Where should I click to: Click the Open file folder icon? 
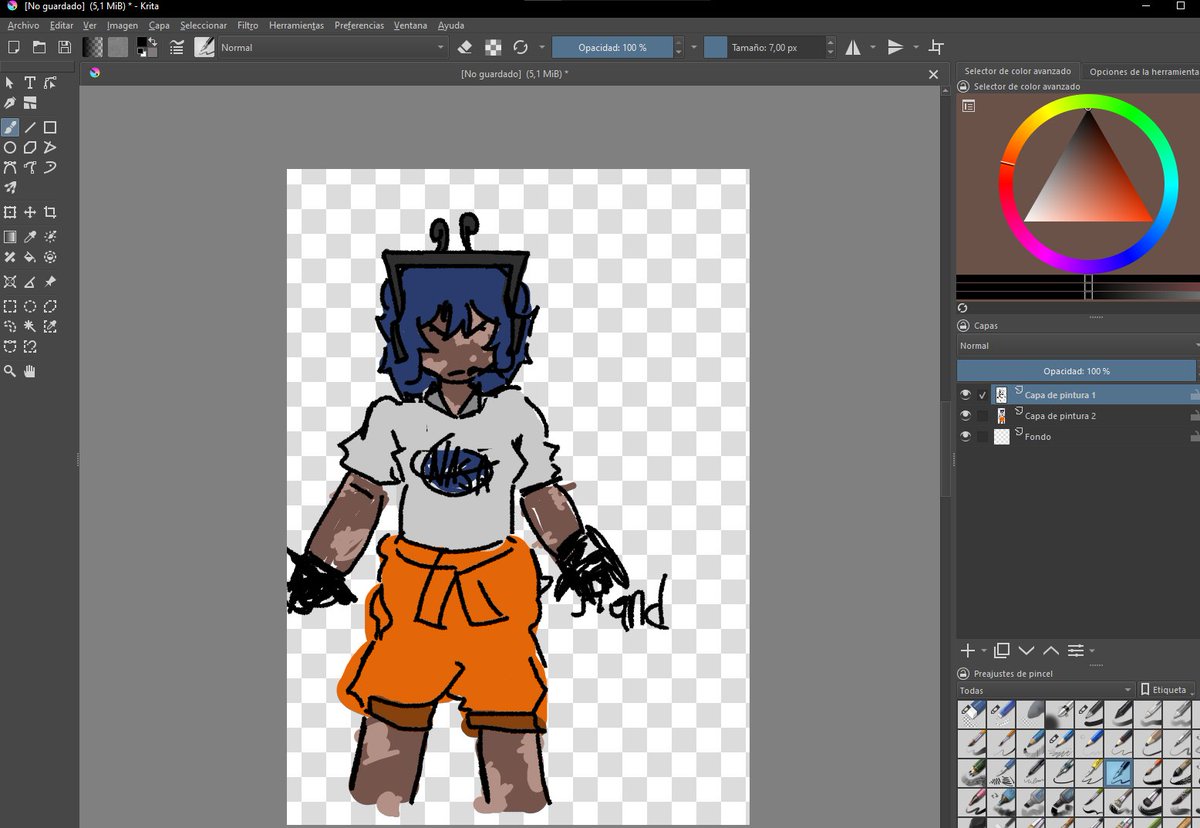tap(39, 47)
